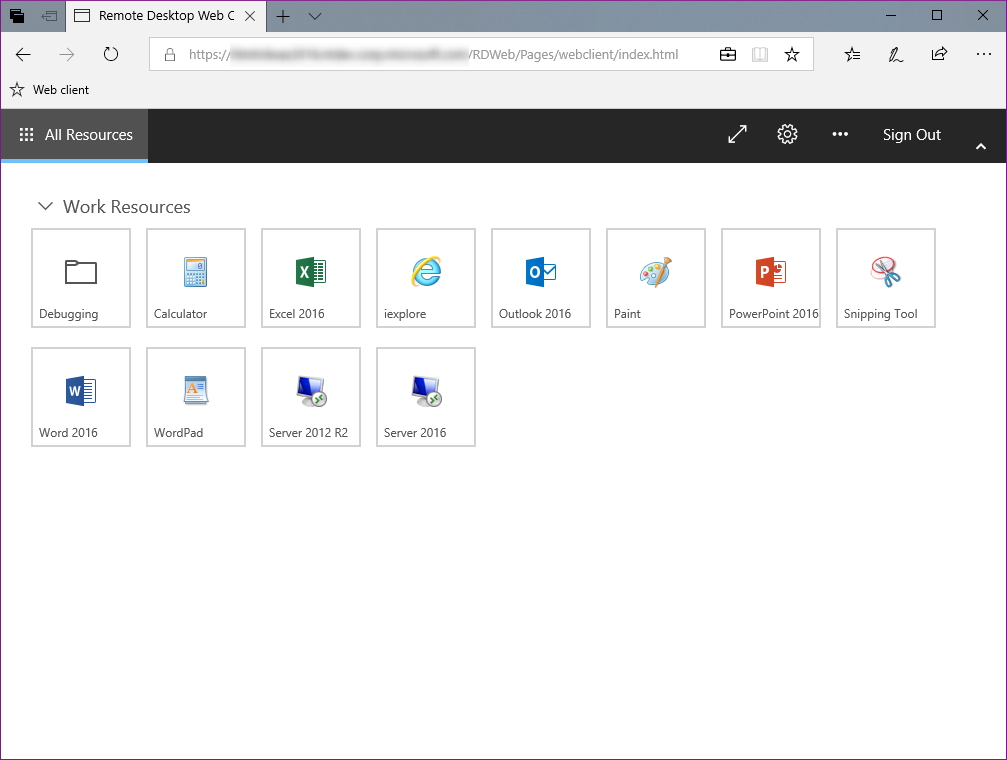Open the ellipsis overflow menu
1007x760 pixels.
click(839, 134)
